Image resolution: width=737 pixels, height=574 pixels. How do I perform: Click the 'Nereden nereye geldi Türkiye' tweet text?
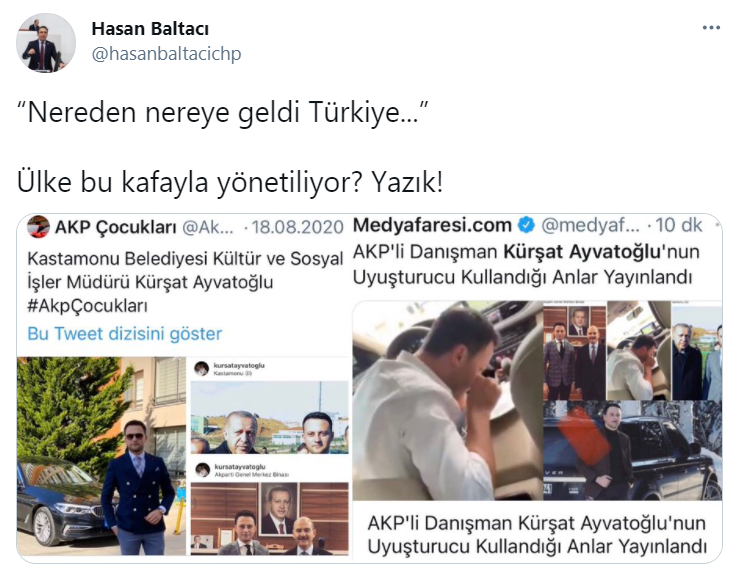[x=223, y=112]
